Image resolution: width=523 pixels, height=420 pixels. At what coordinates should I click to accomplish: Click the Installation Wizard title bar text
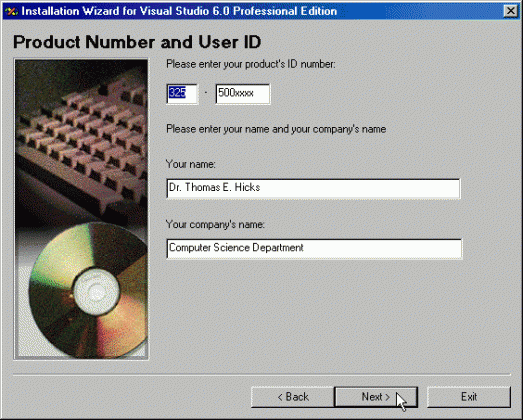(x=179, y=11)
